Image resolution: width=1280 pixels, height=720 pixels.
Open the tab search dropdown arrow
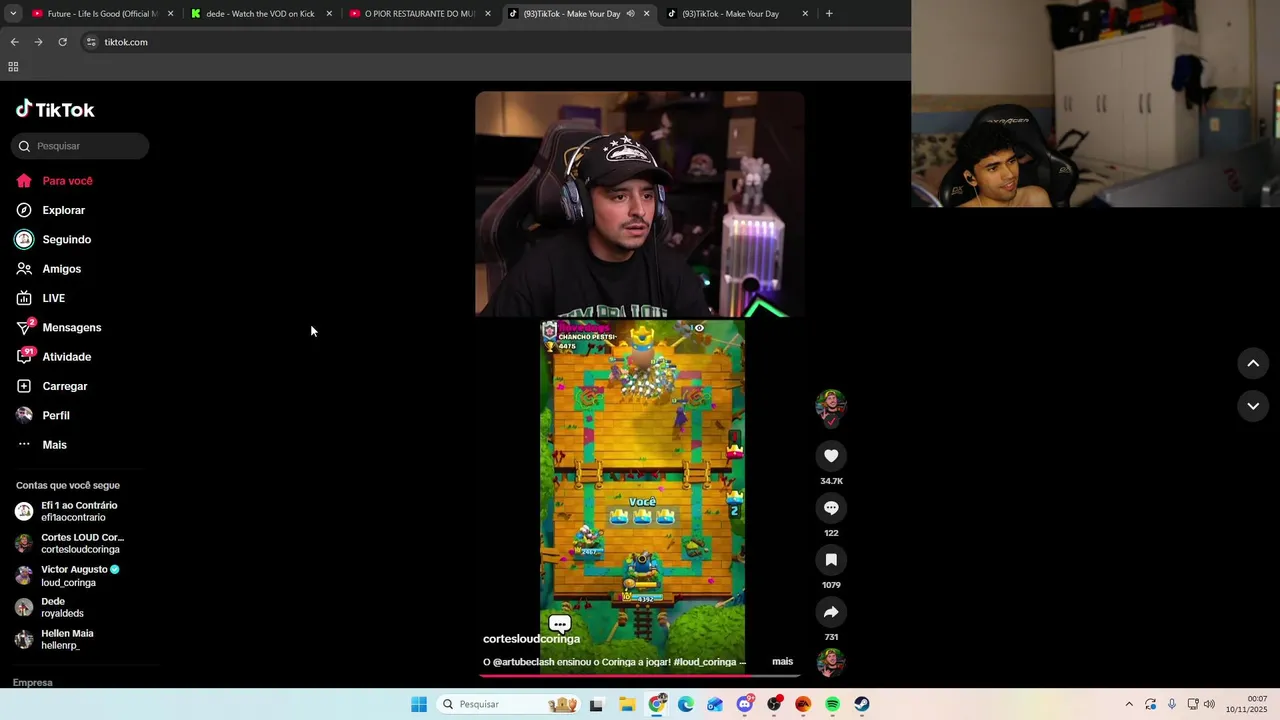pos(12,14)
